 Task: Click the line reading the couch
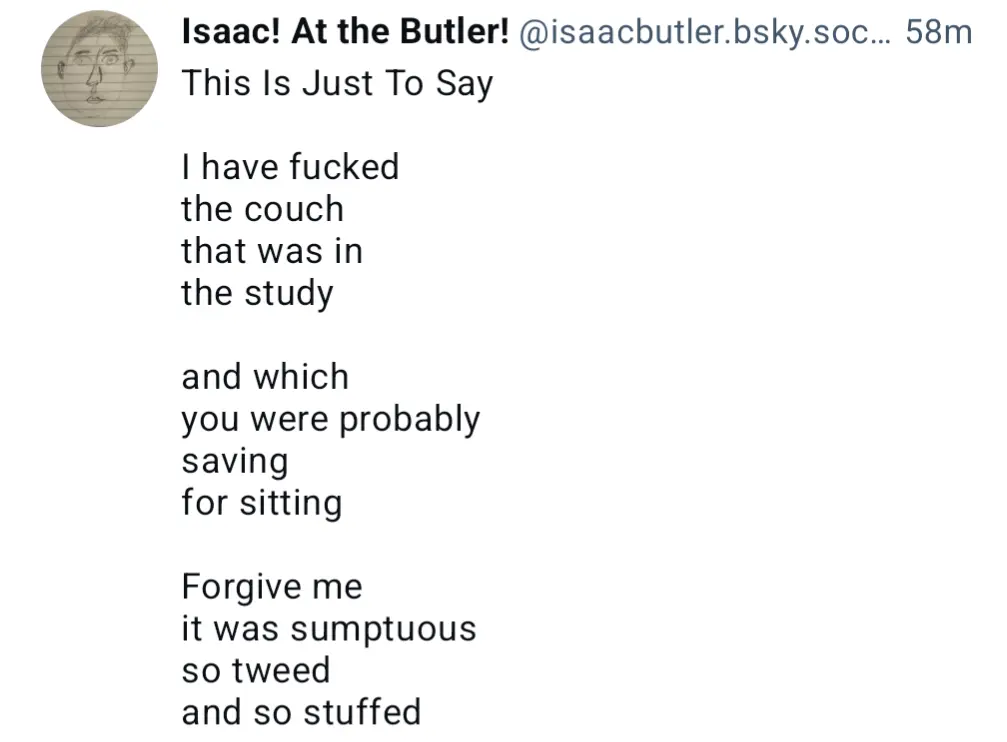(x=263, y=209)
